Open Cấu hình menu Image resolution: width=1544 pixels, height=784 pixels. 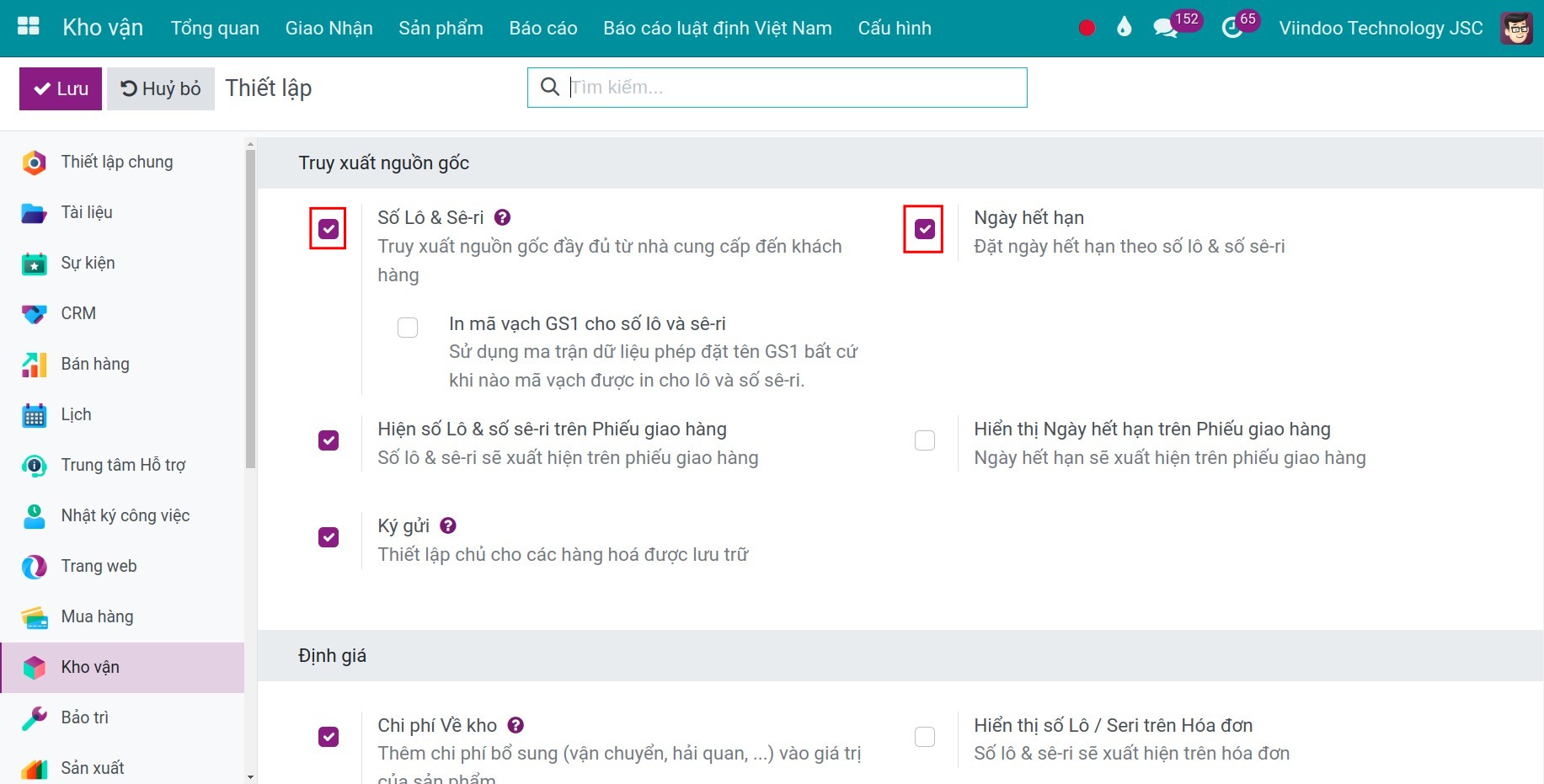pos(895,28)
